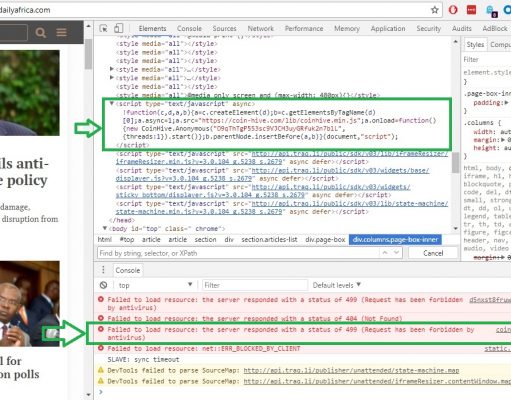Image resolution: width=511 pixels, height=400 pixels.
Task: Click the website search box
Action: tap(13, 32)
